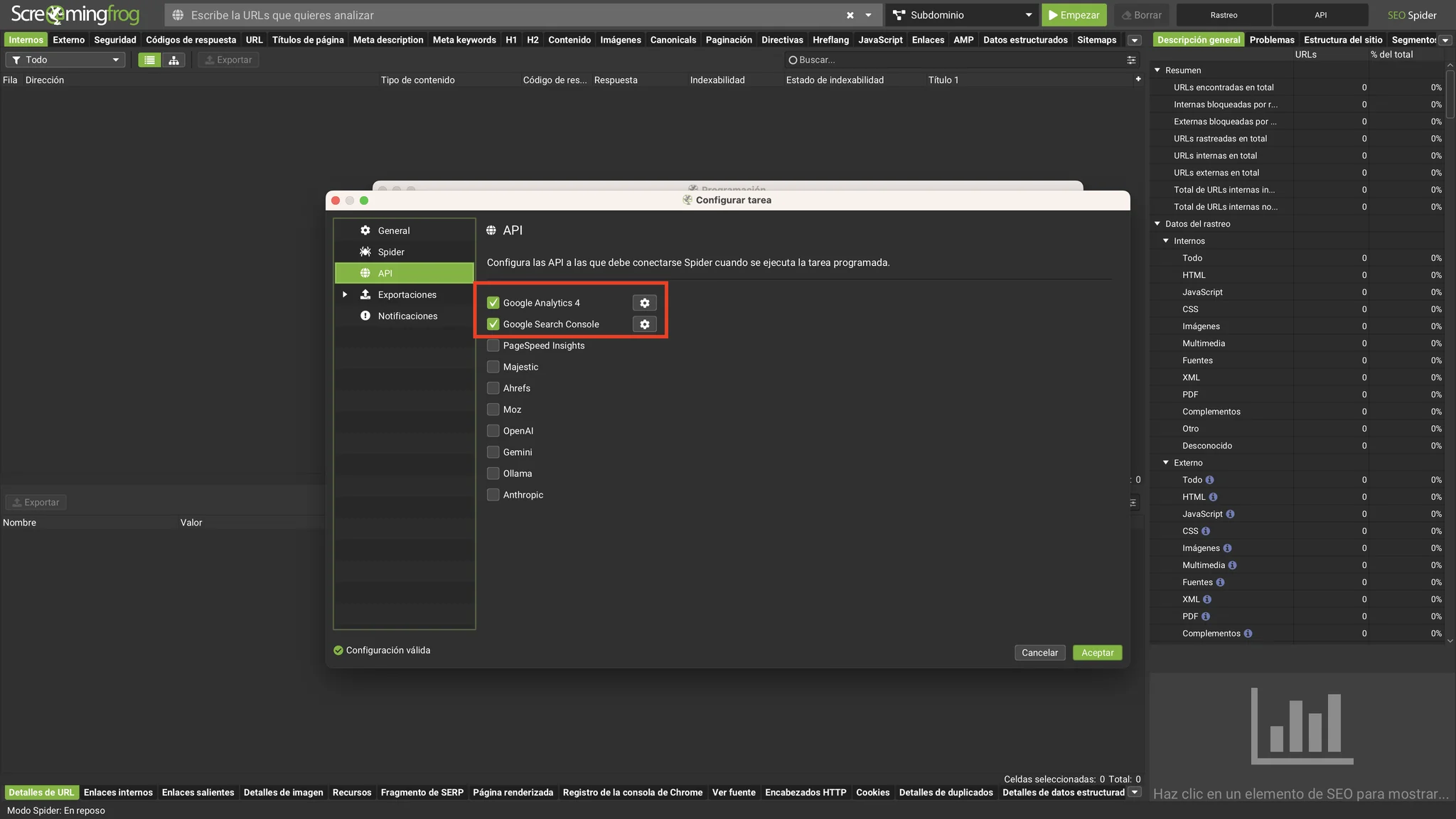
Task: Switch to tree view icon
Action: click(173, 60)
